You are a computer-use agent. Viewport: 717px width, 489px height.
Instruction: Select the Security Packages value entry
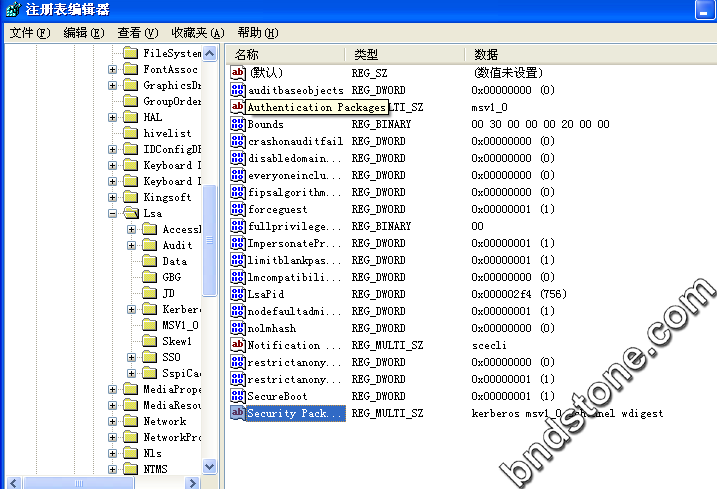pos(294,413)
